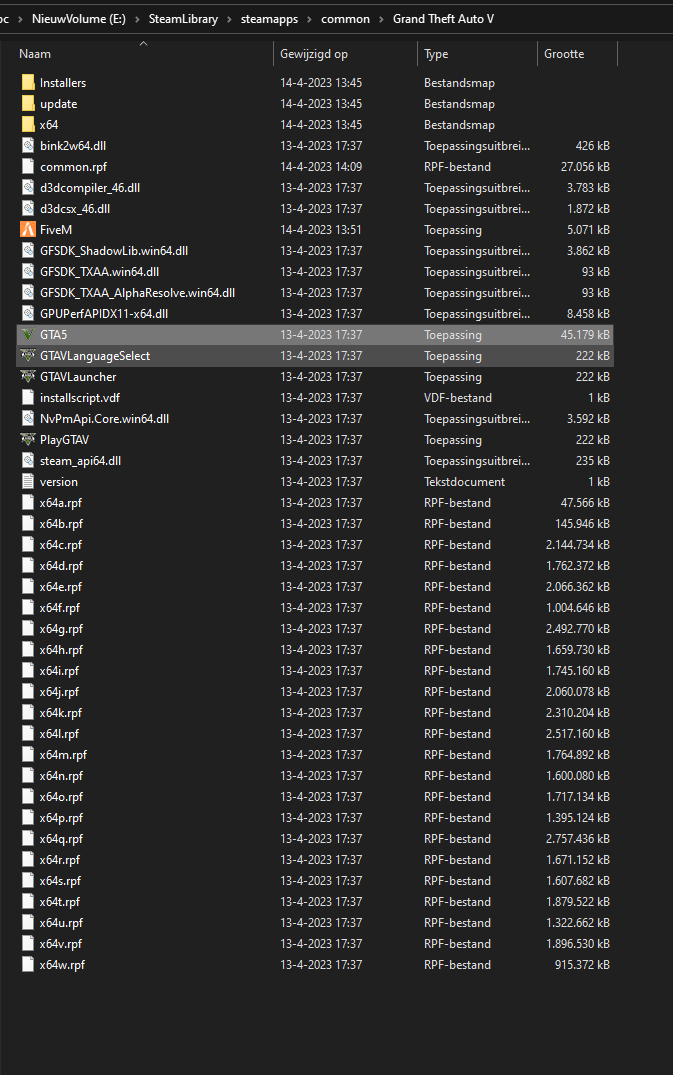
Task: Expand the chevron after SteamLibrary breadcrumb
Action: click(230, 19)
